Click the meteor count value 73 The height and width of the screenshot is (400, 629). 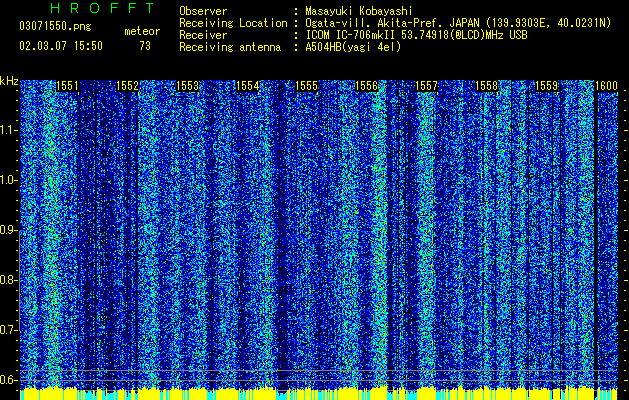click(x=145, y=46)
